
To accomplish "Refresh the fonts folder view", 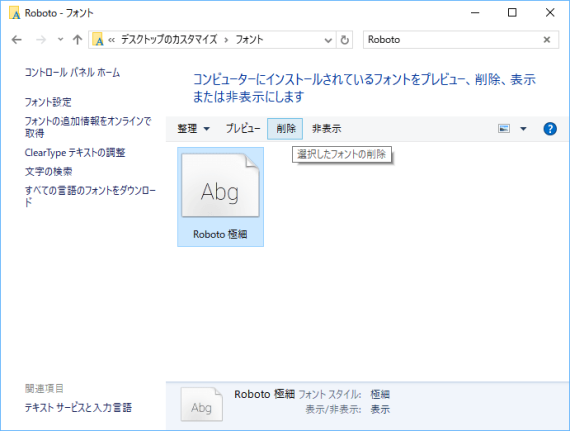I will tap(345, 40).
